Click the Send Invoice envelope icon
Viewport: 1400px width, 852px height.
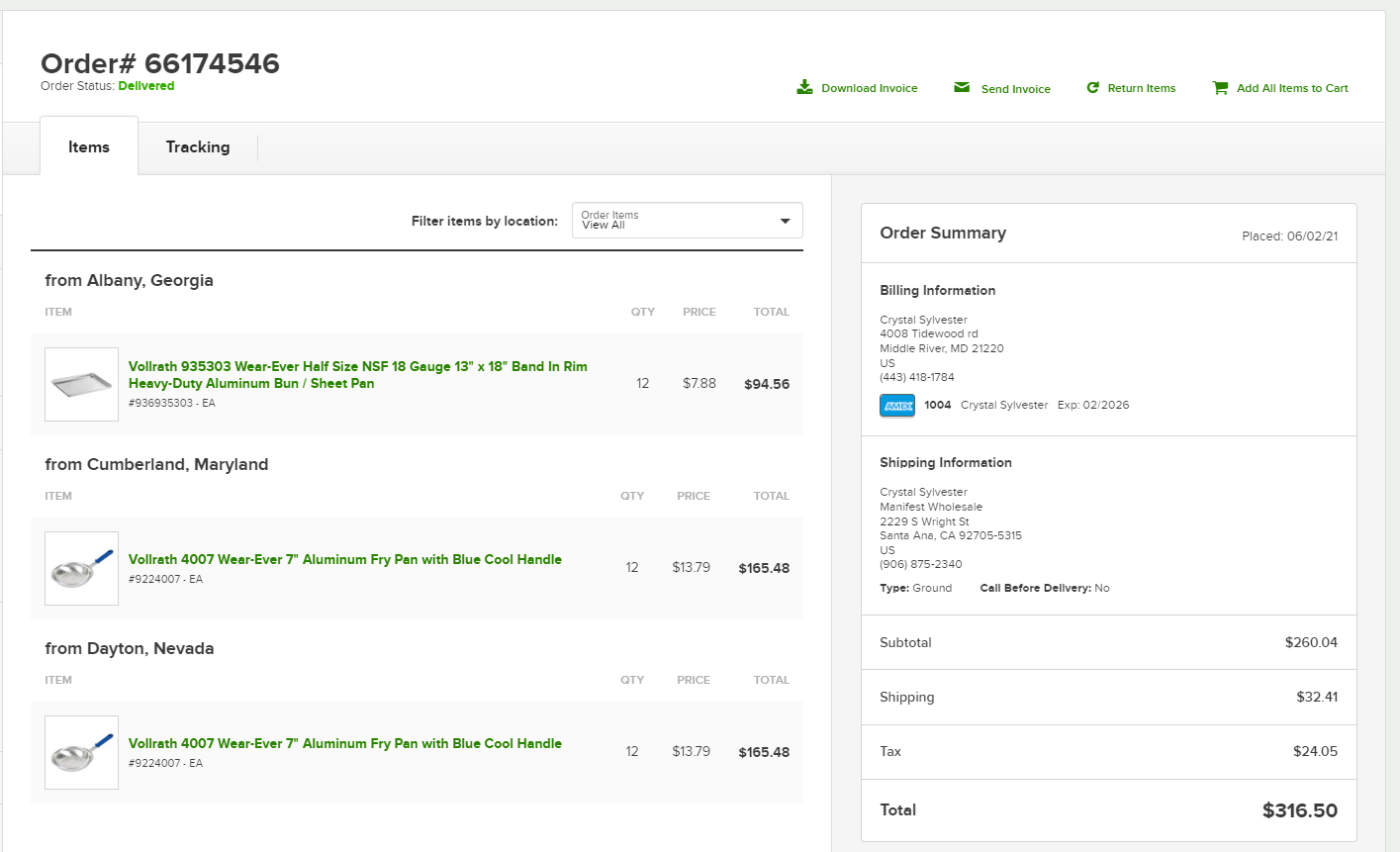(x=962, y=87)
